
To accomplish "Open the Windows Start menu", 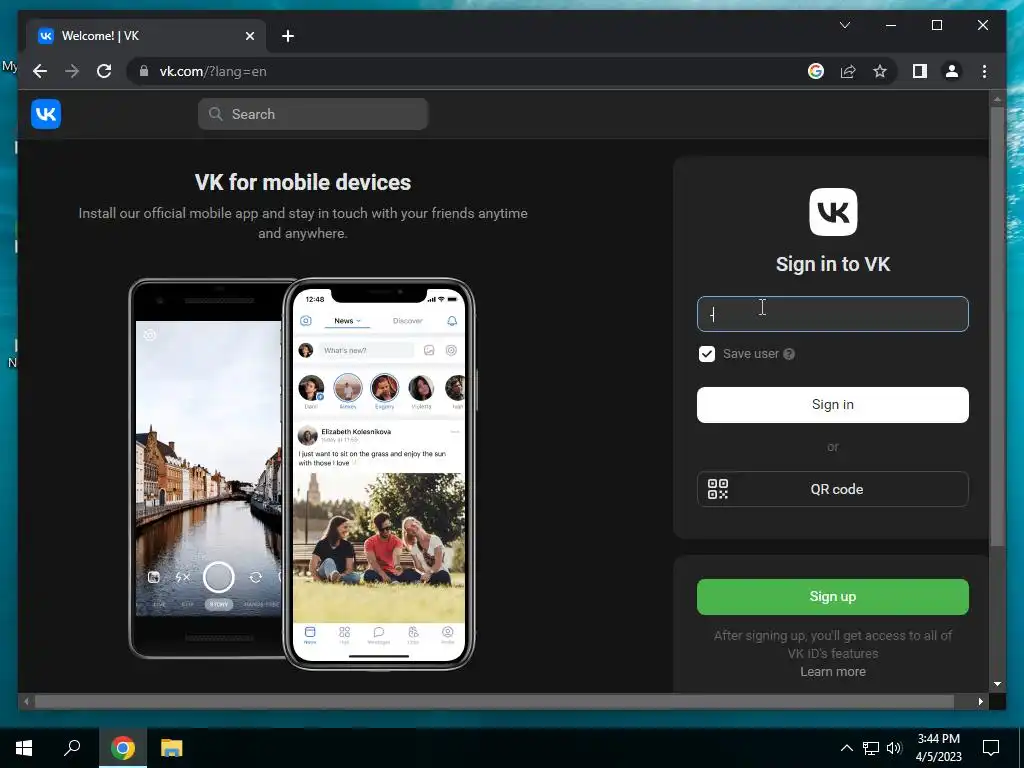I will click(x=24, y=748).
